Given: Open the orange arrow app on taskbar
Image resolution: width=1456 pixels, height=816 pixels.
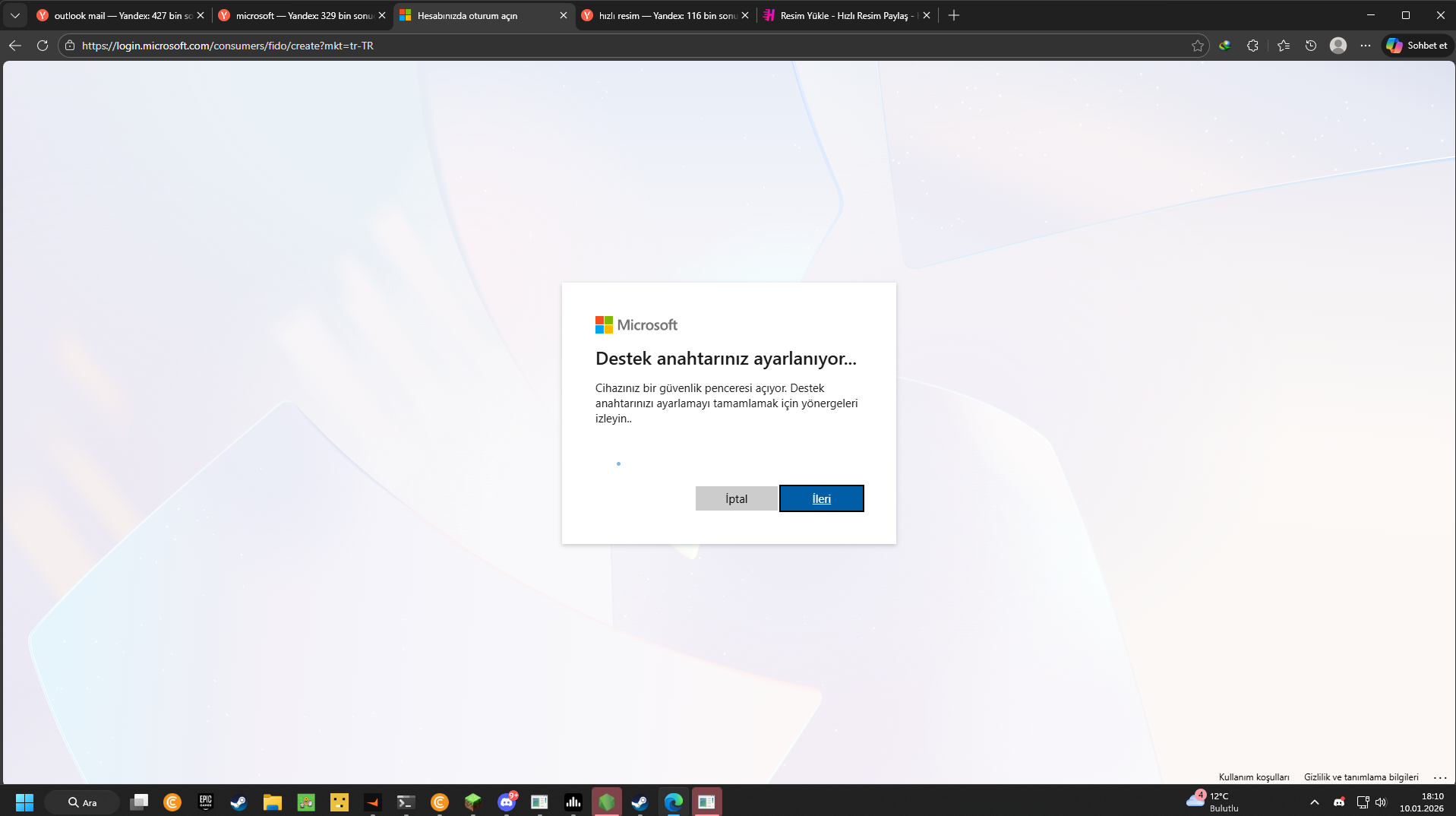Looking at the screenshot, I should pyautogui.click(x=373, y=802).
